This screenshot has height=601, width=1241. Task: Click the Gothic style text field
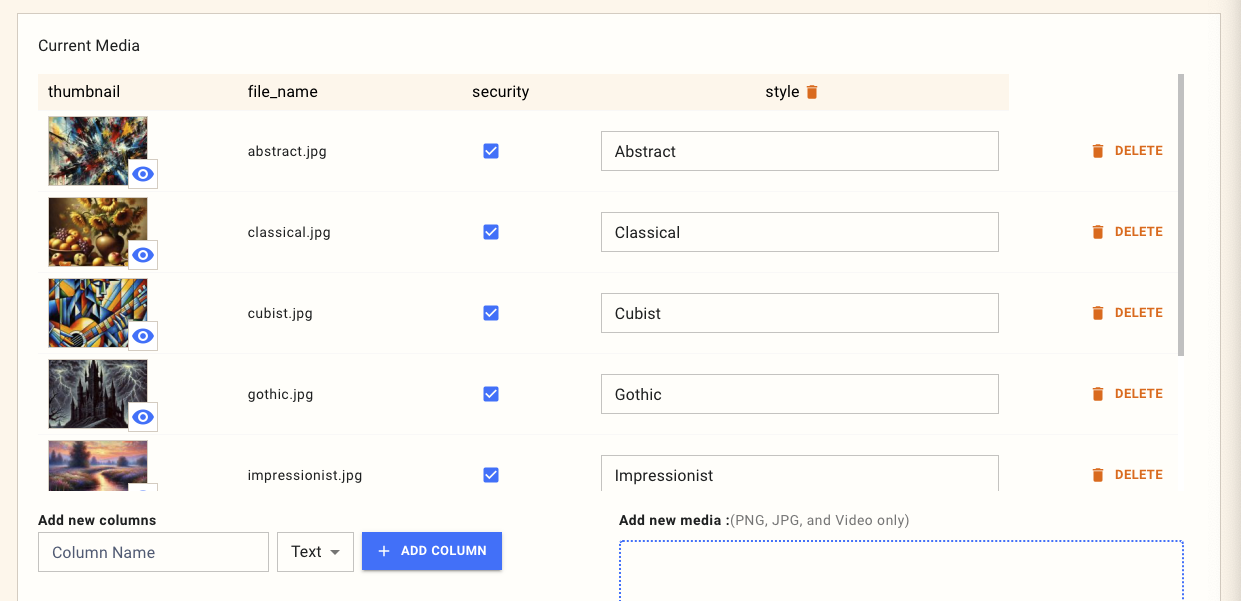click(x=799, y=394)
